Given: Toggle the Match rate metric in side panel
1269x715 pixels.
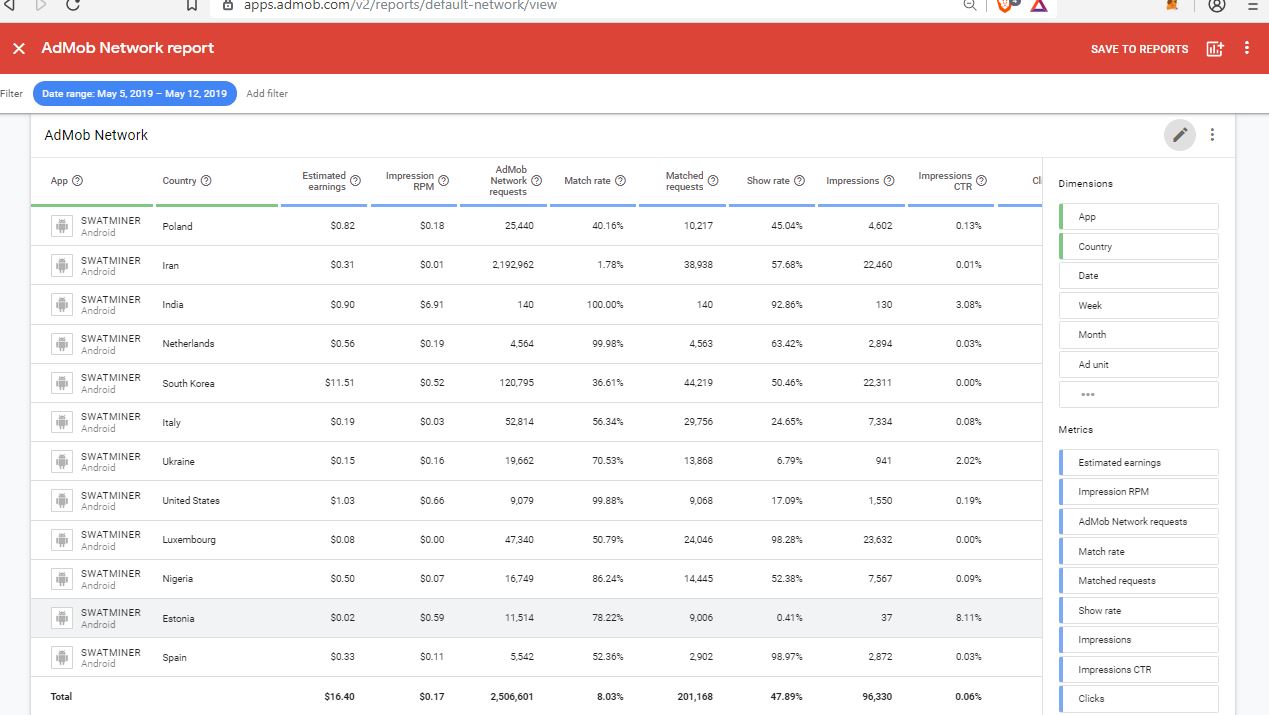Looking at the screenshot, I should (x=1139, y=551).
